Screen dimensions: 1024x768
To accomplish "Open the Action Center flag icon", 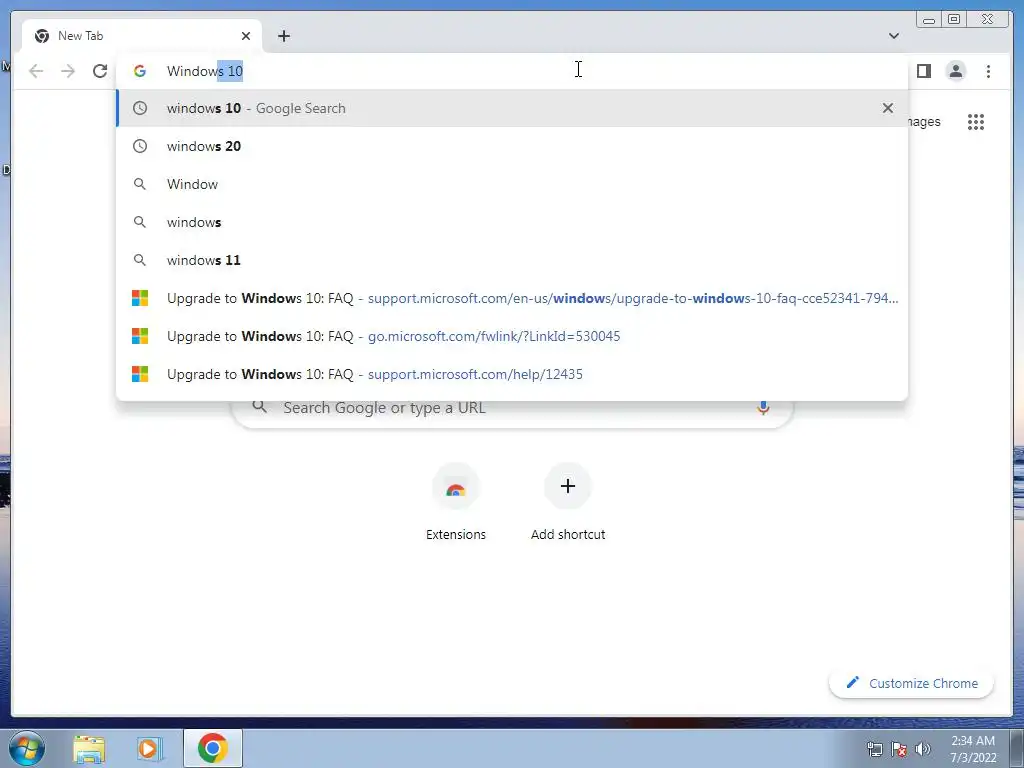I will (899, 749).
